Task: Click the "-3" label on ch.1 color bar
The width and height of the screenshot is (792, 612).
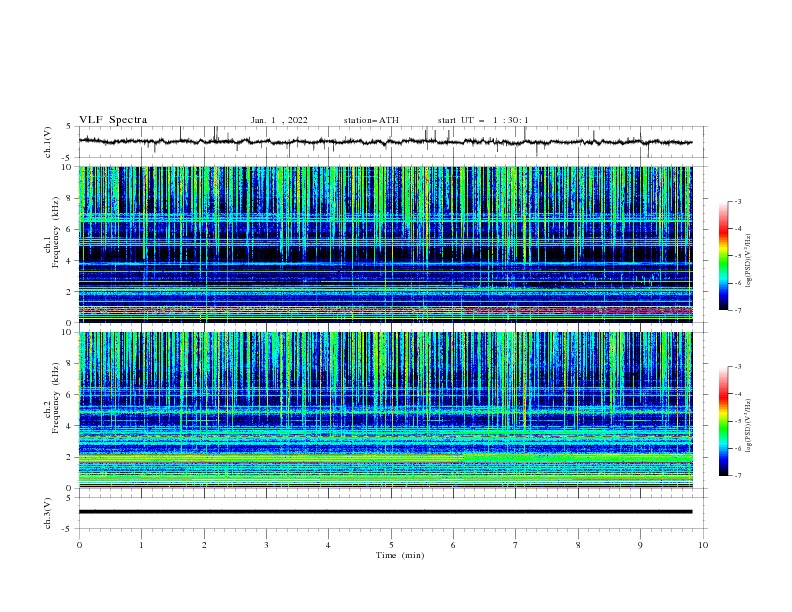Action: click(737, 201)
